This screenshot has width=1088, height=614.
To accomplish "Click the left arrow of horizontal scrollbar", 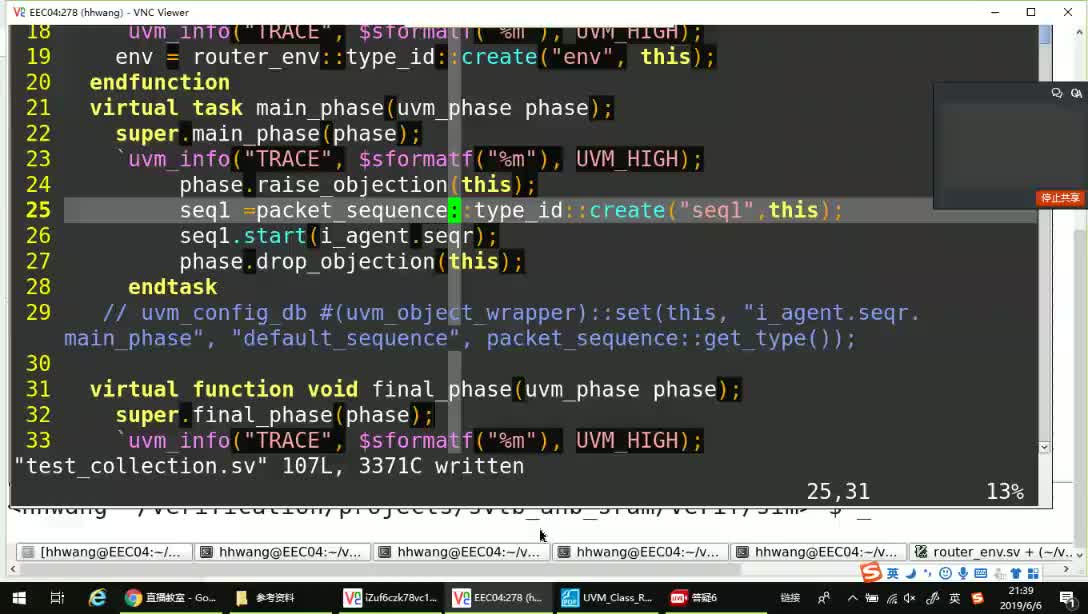I will click(12, 570).
